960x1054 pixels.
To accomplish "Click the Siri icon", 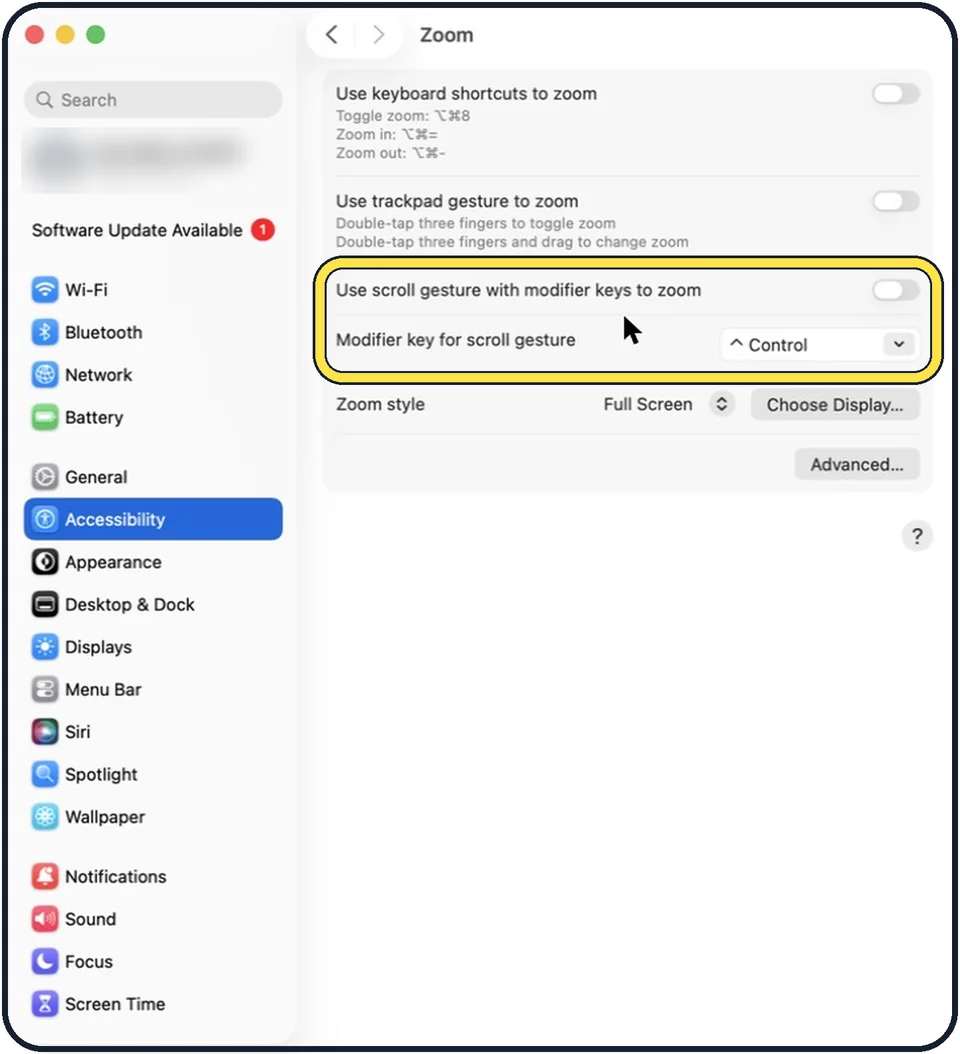I will point(45,731).
